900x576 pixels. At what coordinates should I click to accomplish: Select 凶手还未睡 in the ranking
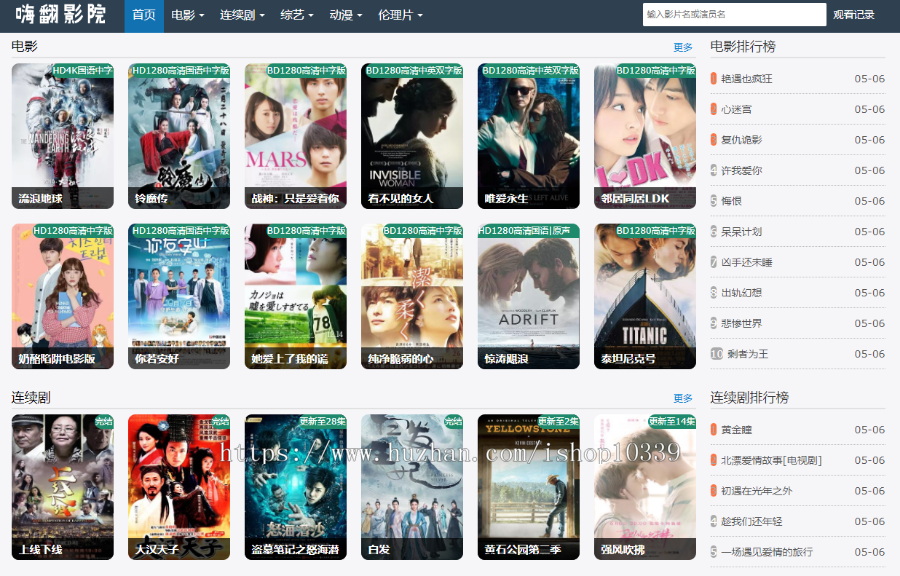point(747,262)
